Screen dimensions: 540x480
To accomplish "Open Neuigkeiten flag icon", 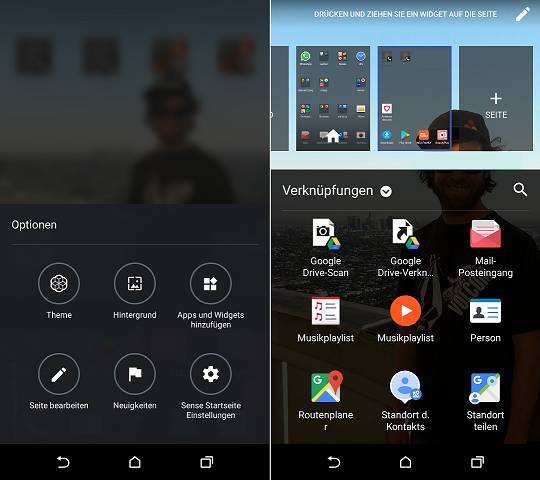I will pyautogui.click(x=135, y=374).
